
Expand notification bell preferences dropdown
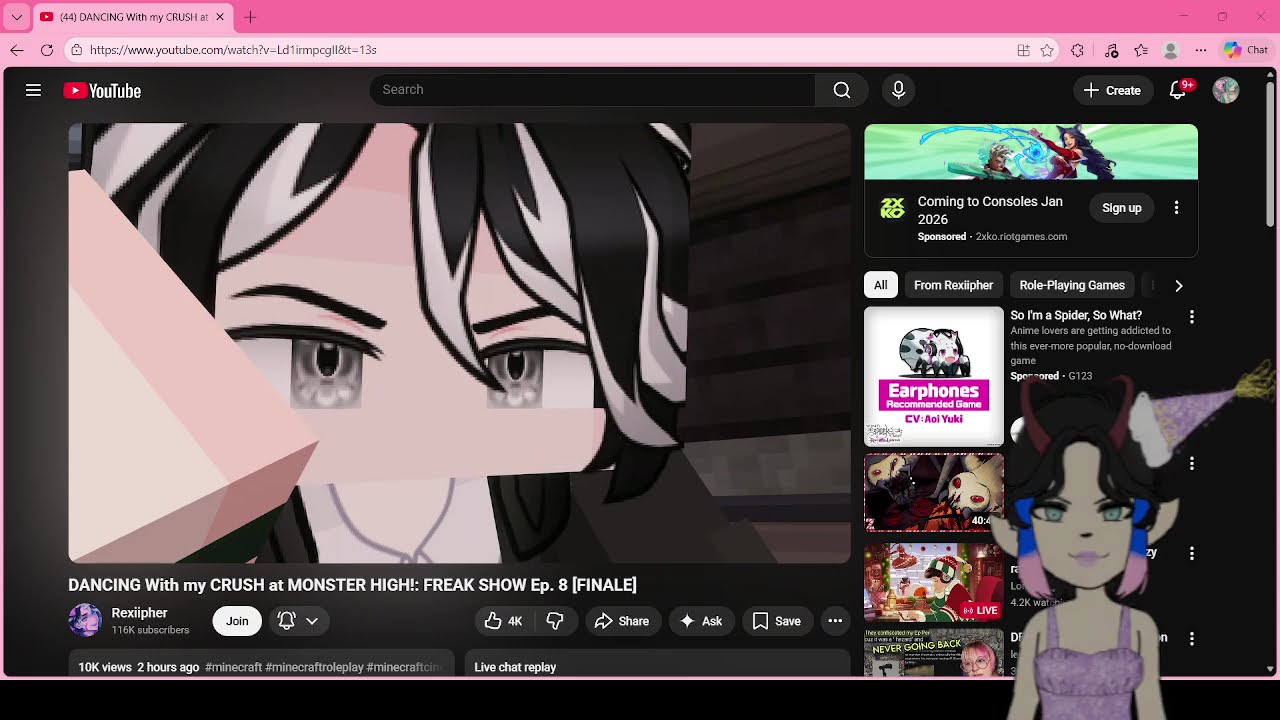tap(298, 621)
